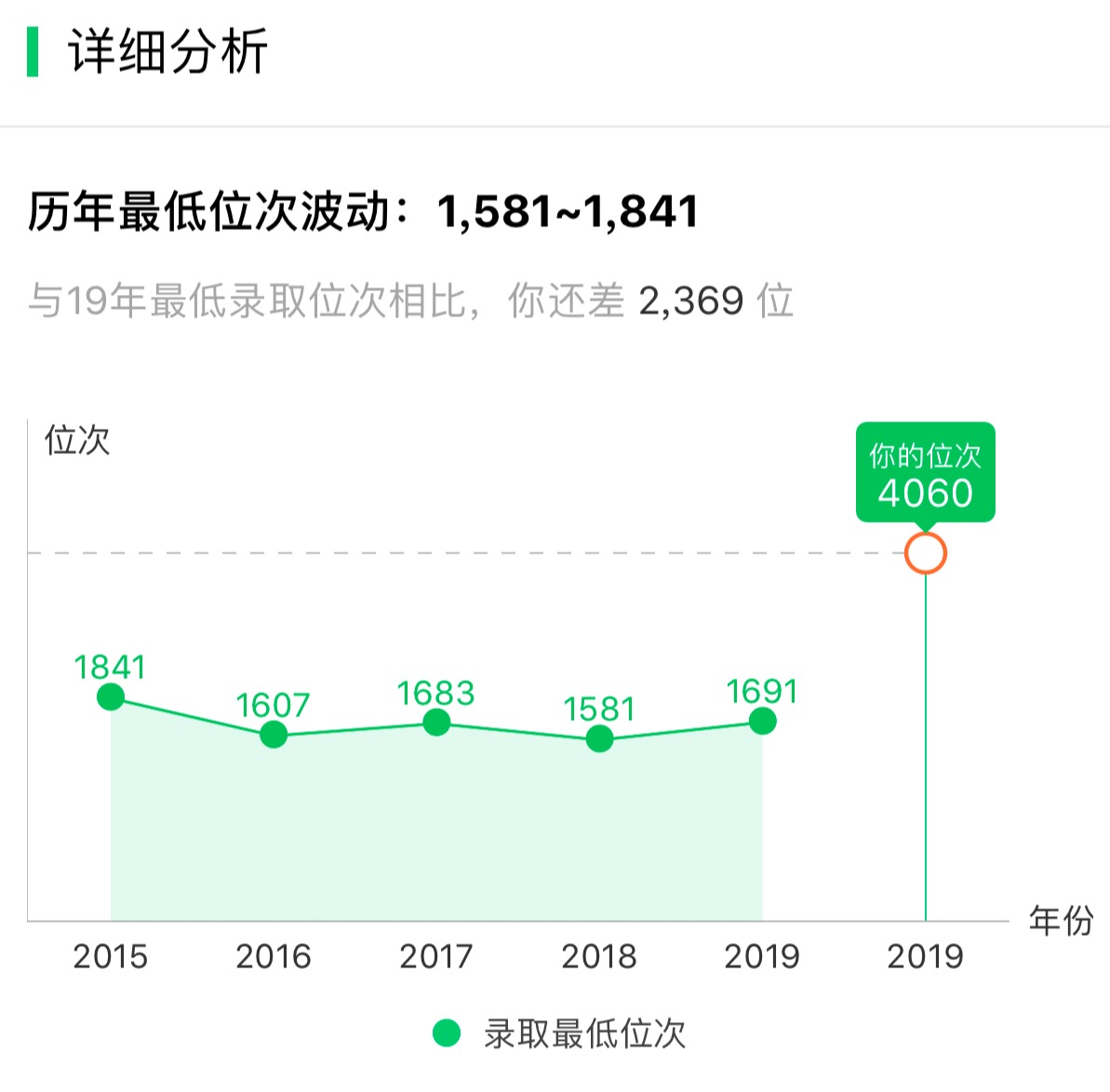Image resolution: width=1110 pixels, height=1092 pixels.
Task: Click the 年份 x-axis label
Action: pyautogui.click(x=1062, y=921)
